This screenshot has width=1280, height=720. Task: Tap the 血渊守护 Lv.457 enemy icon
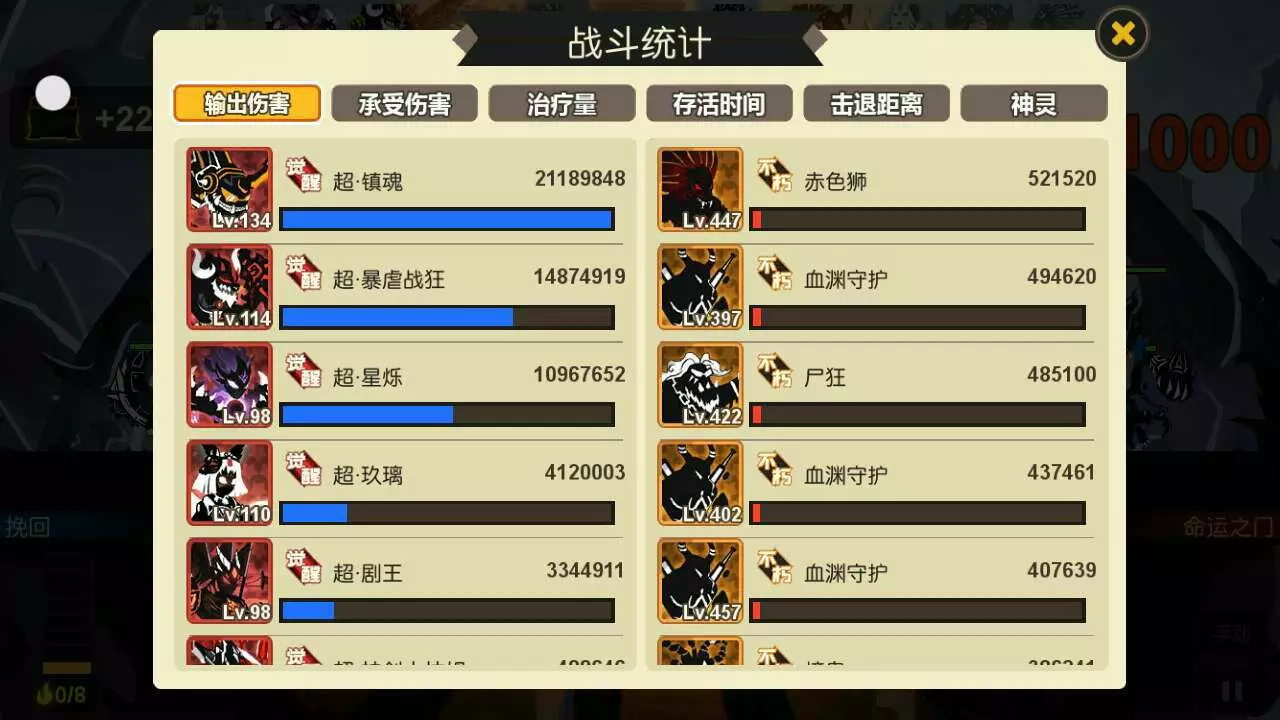coord(700,581)
